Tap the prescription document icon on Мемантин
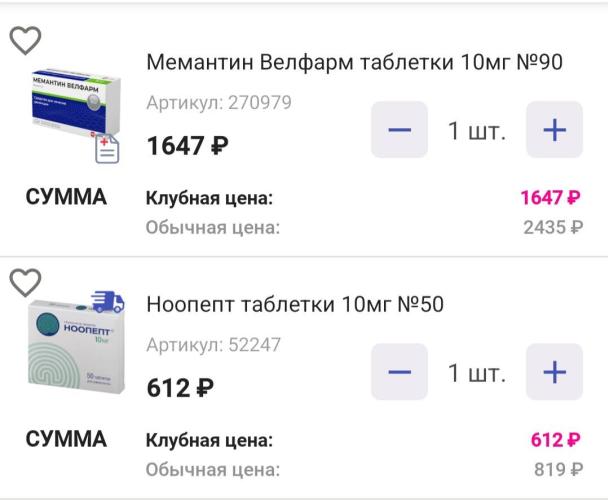This screenshot has width=608, height=500. tap(107, 149)
